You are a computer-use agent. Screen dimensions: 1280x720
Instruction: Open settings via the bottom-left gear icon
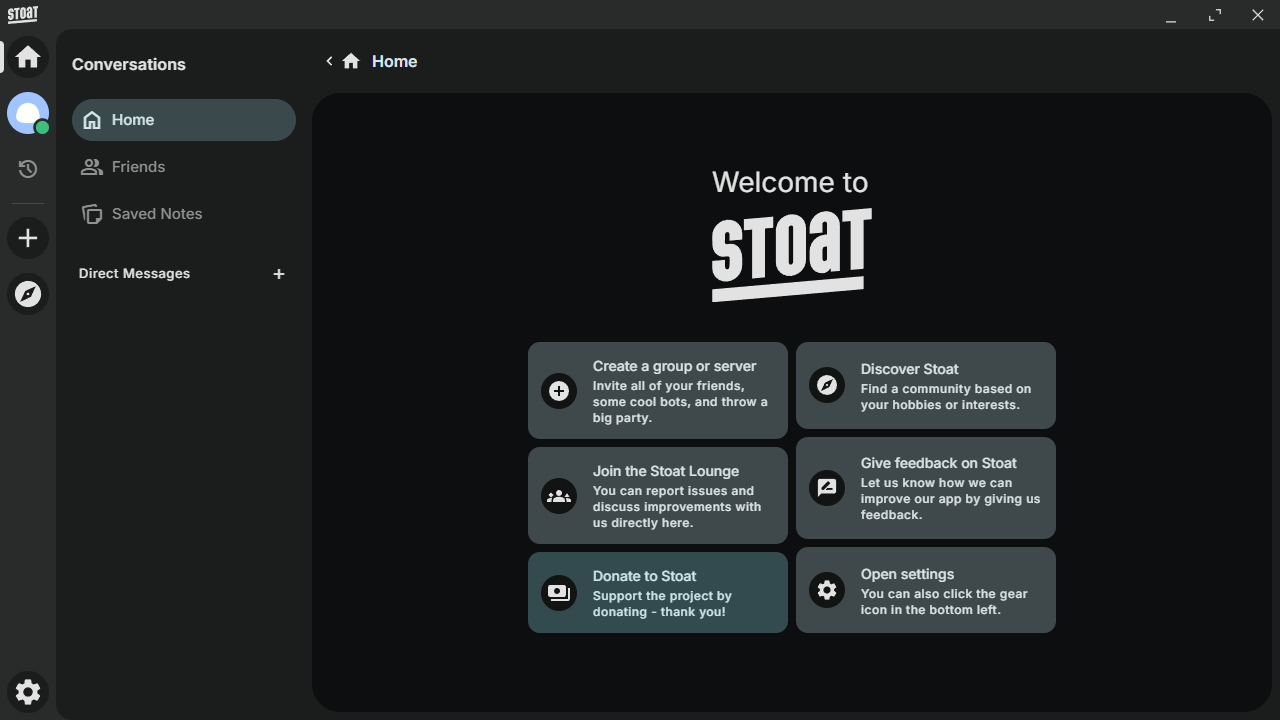click(x=28, y=692)
